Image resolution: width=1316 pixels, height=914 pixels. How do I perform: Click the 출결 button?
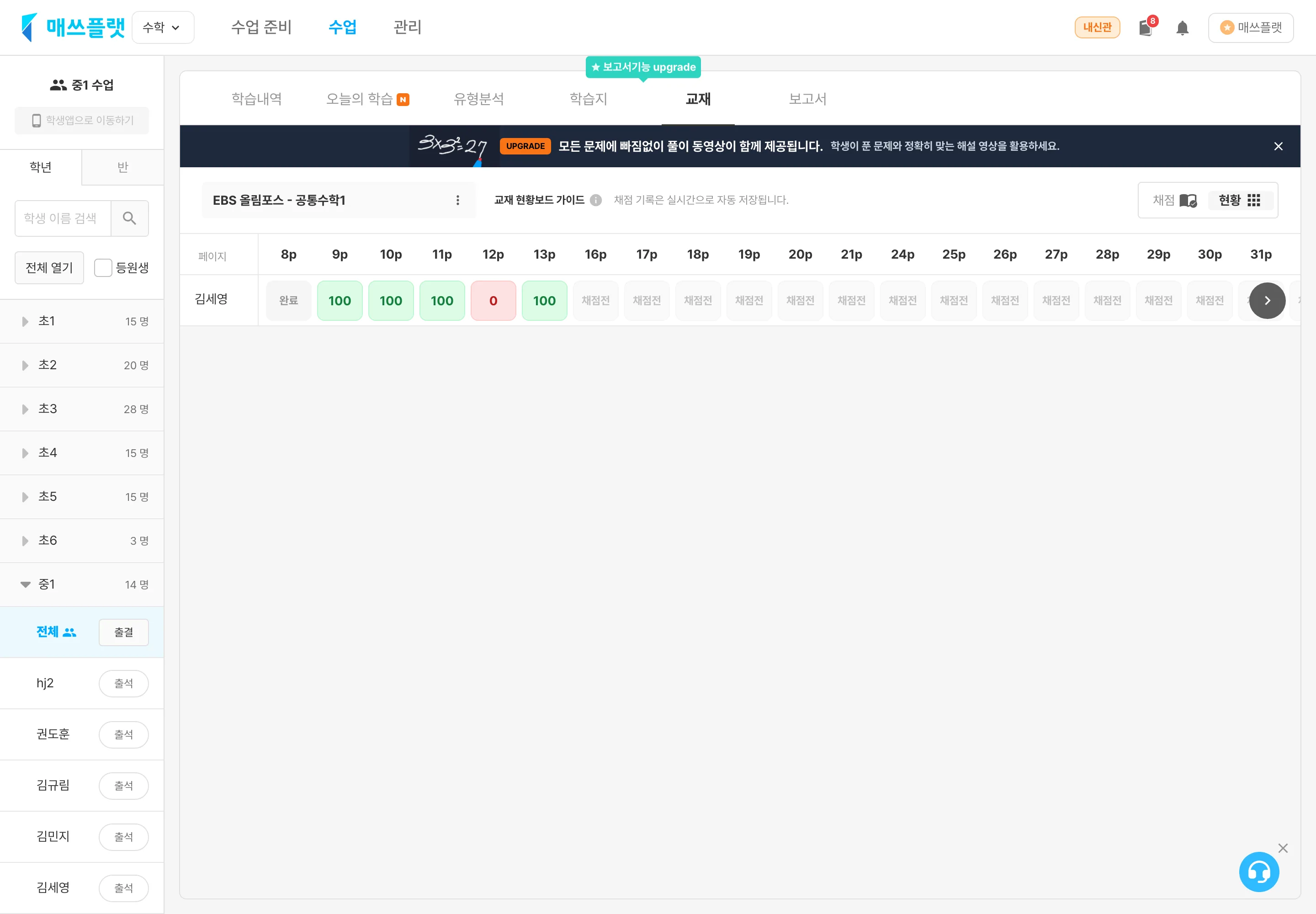click(x=124, y=632)
